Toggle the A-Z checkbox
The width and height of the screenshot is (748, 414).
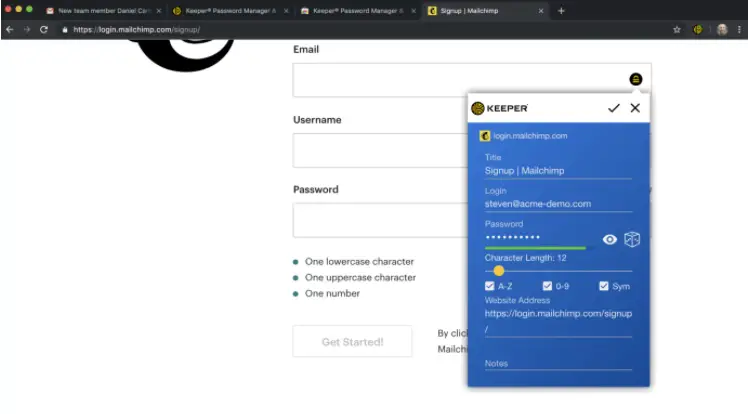click(x=489, y=286)
